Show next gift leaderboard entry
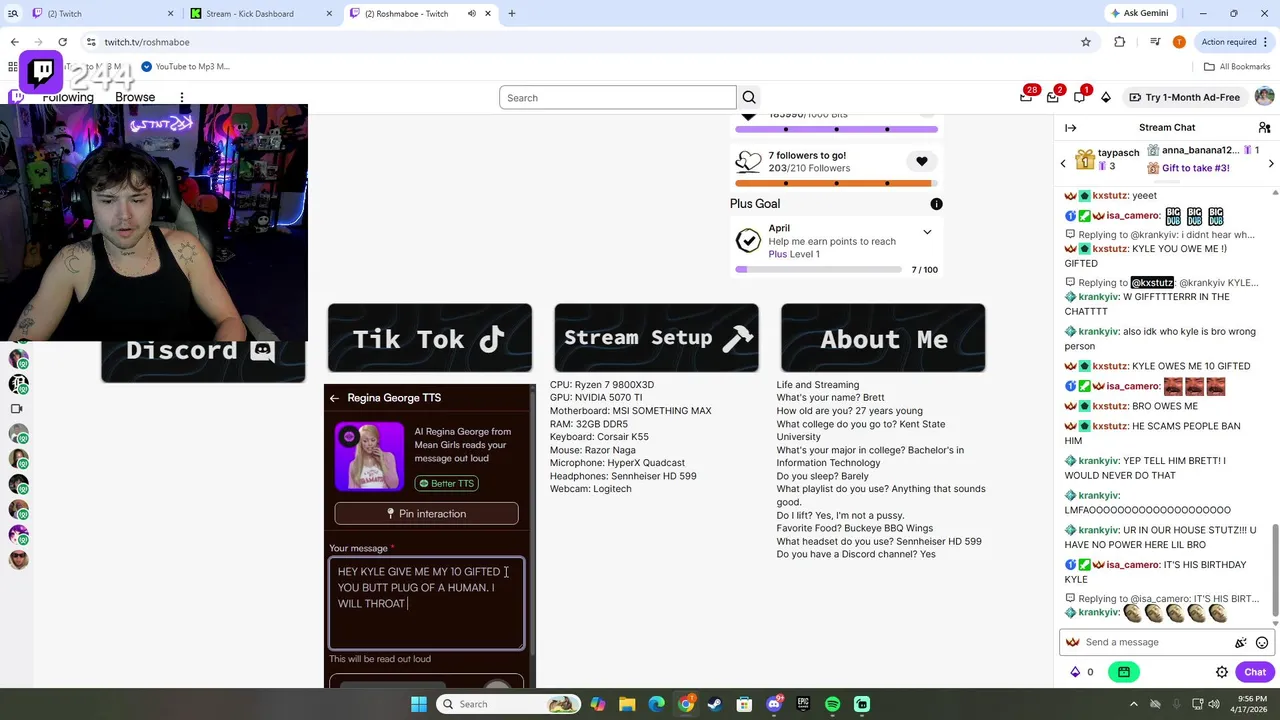This screenshot has width=1280, height=720. coord(1271,163)
